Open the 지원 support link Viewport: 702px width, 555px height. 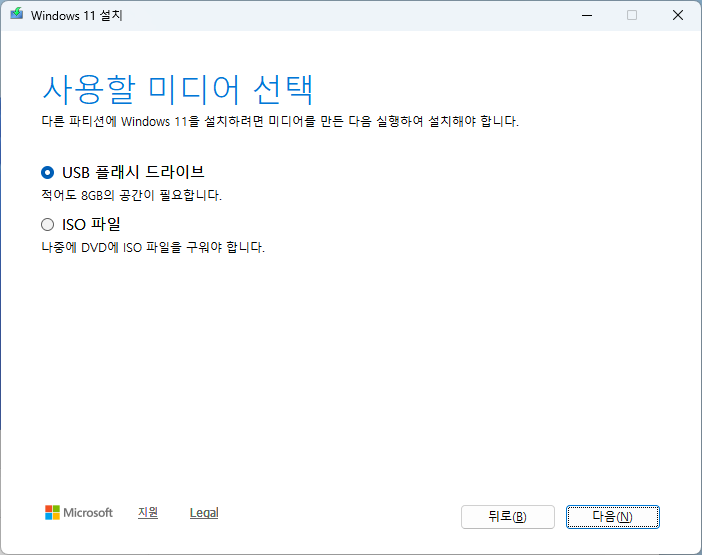148,512
